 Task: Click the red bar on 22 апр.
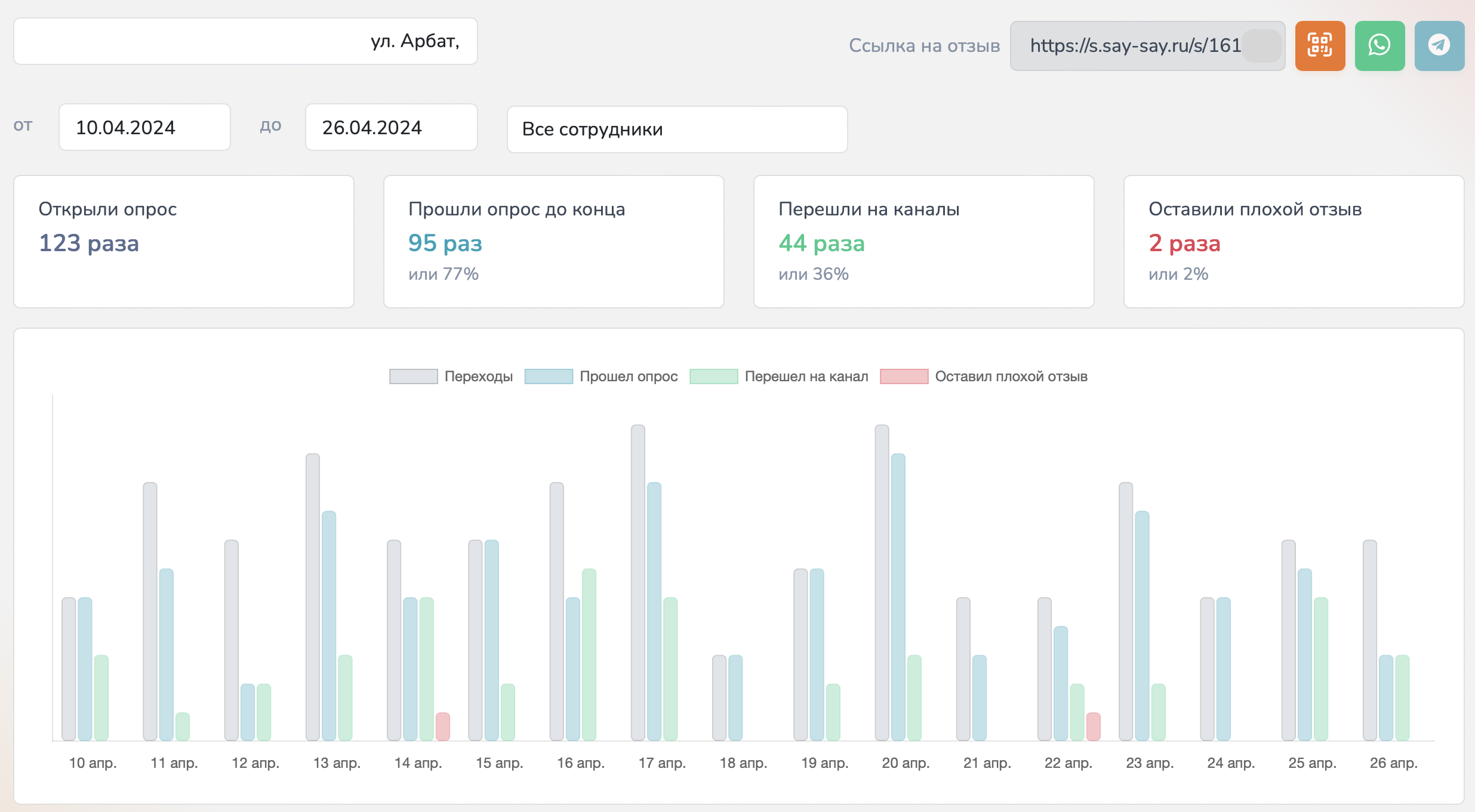tap(1093, 726)
